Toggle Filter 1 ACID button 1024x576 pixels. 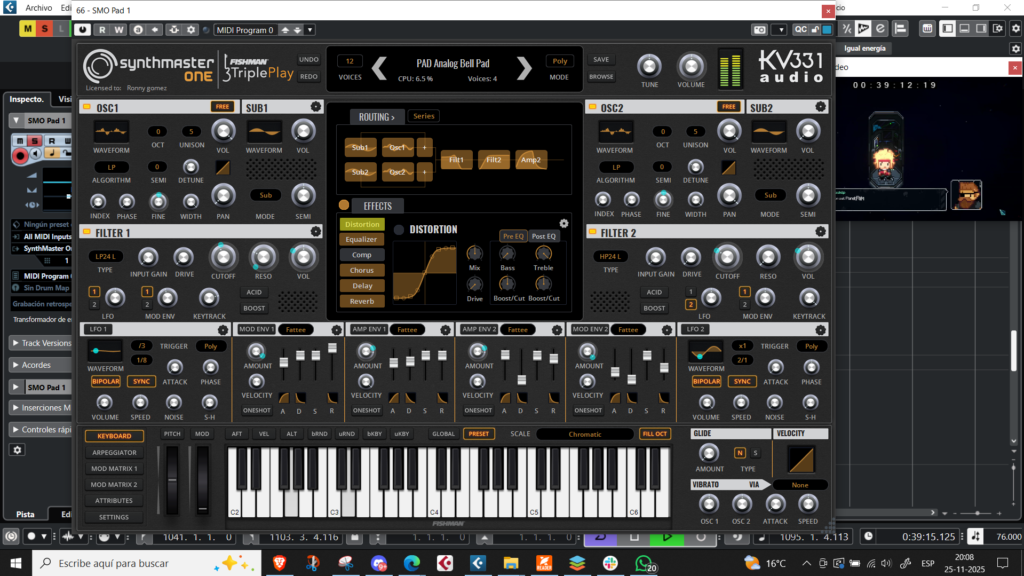point(254,293)
